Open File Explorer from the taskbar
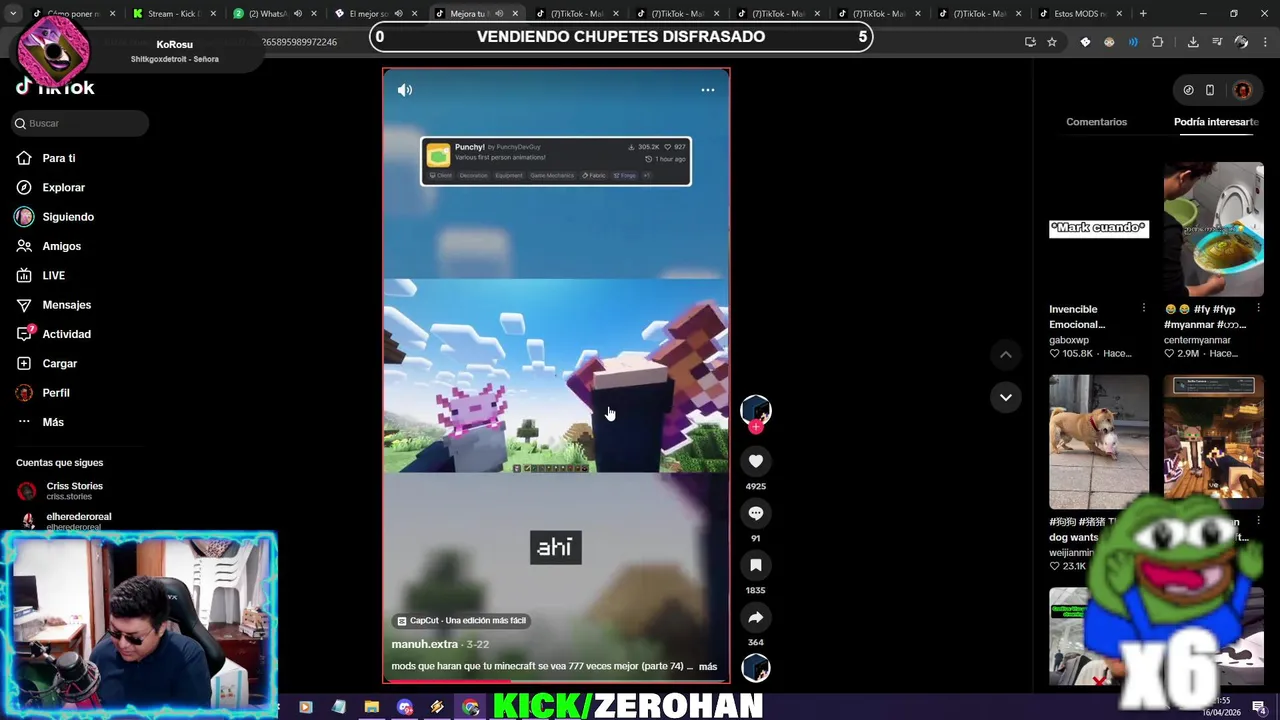 [x=371, y=707]
